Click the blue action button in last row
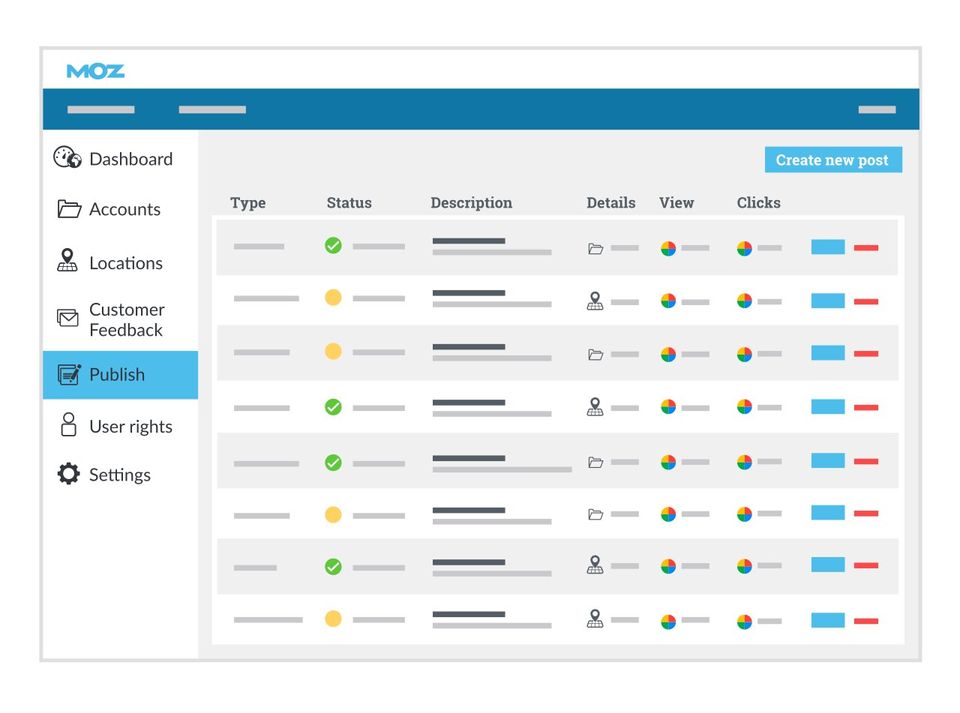 828,620
